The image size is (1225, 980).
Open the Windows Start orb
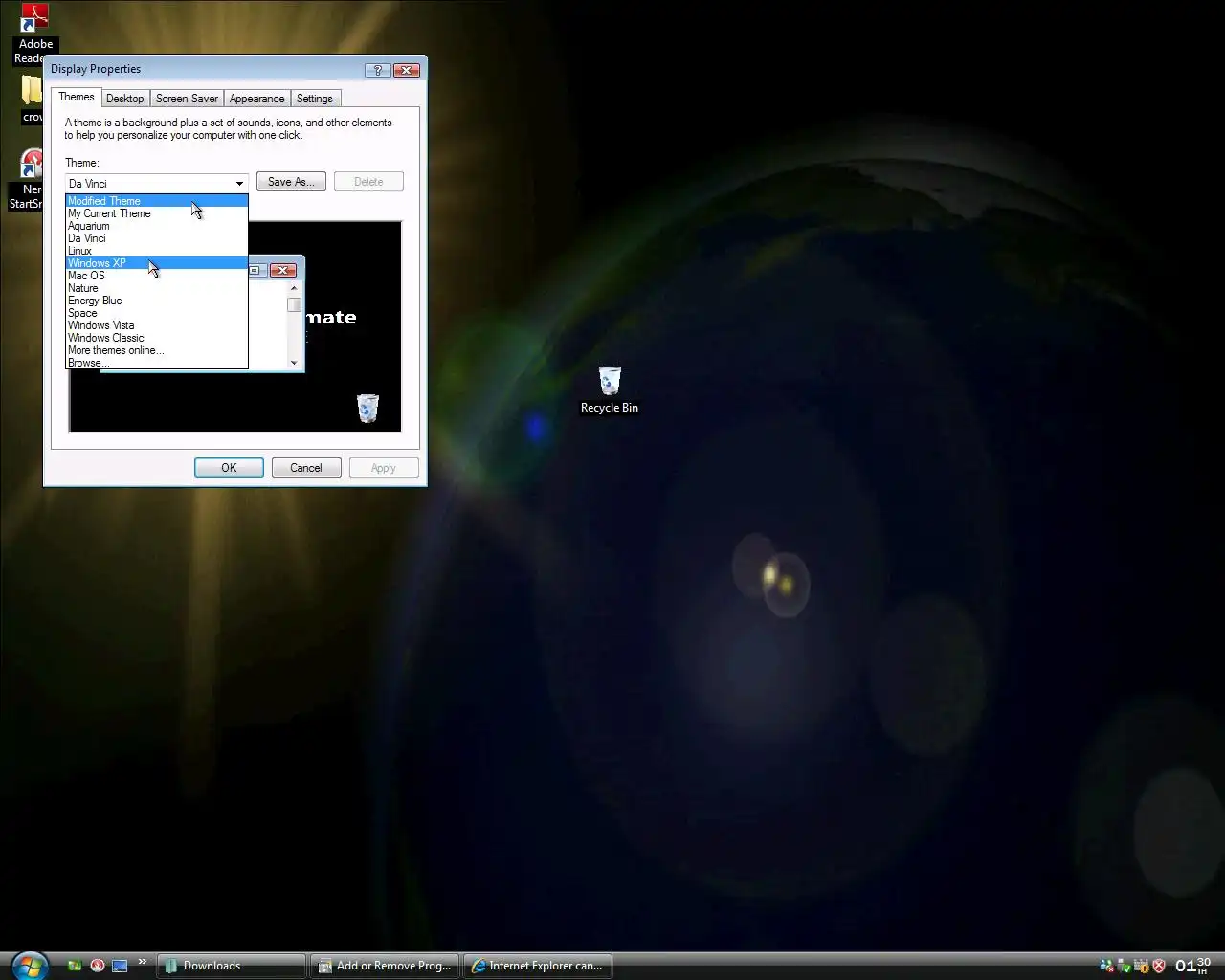[x=29, y=965]
